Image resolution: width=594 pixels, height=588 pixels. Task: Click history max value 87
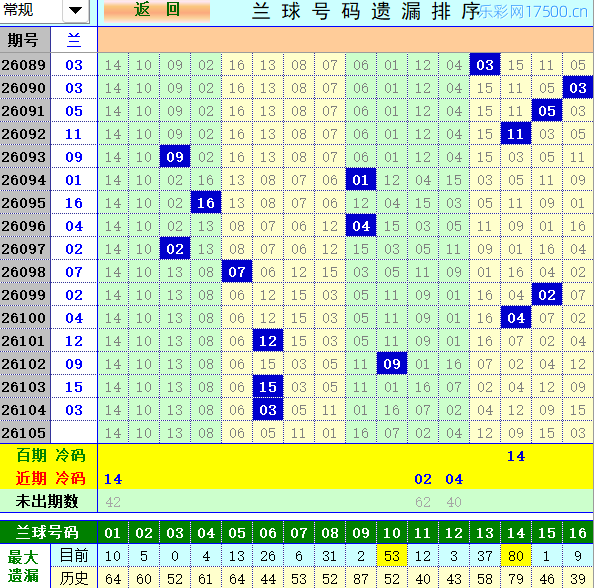pyautogui.click(x=361, y=579)
